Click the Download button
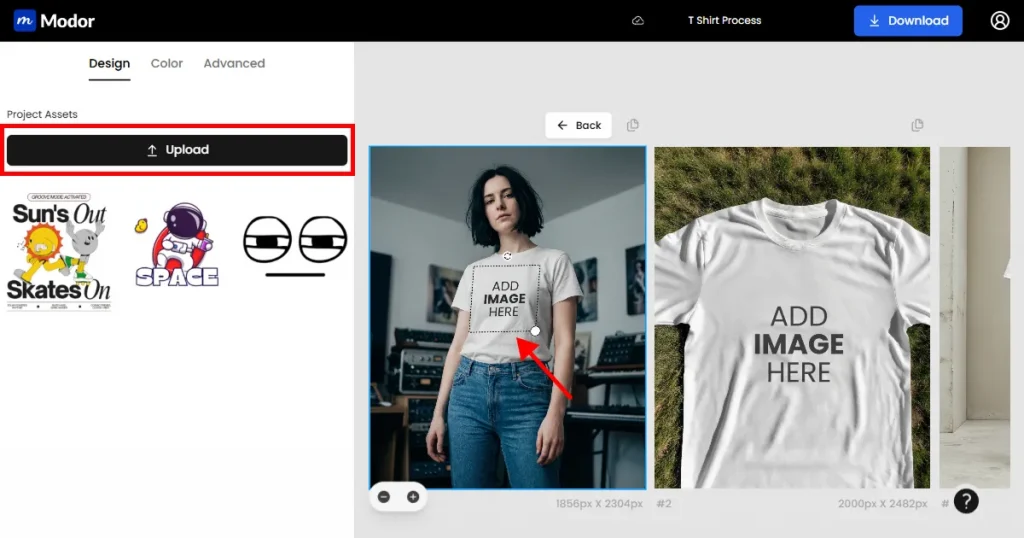Image resolution: width=1024 pixels, height=538 pixels. 908,21
